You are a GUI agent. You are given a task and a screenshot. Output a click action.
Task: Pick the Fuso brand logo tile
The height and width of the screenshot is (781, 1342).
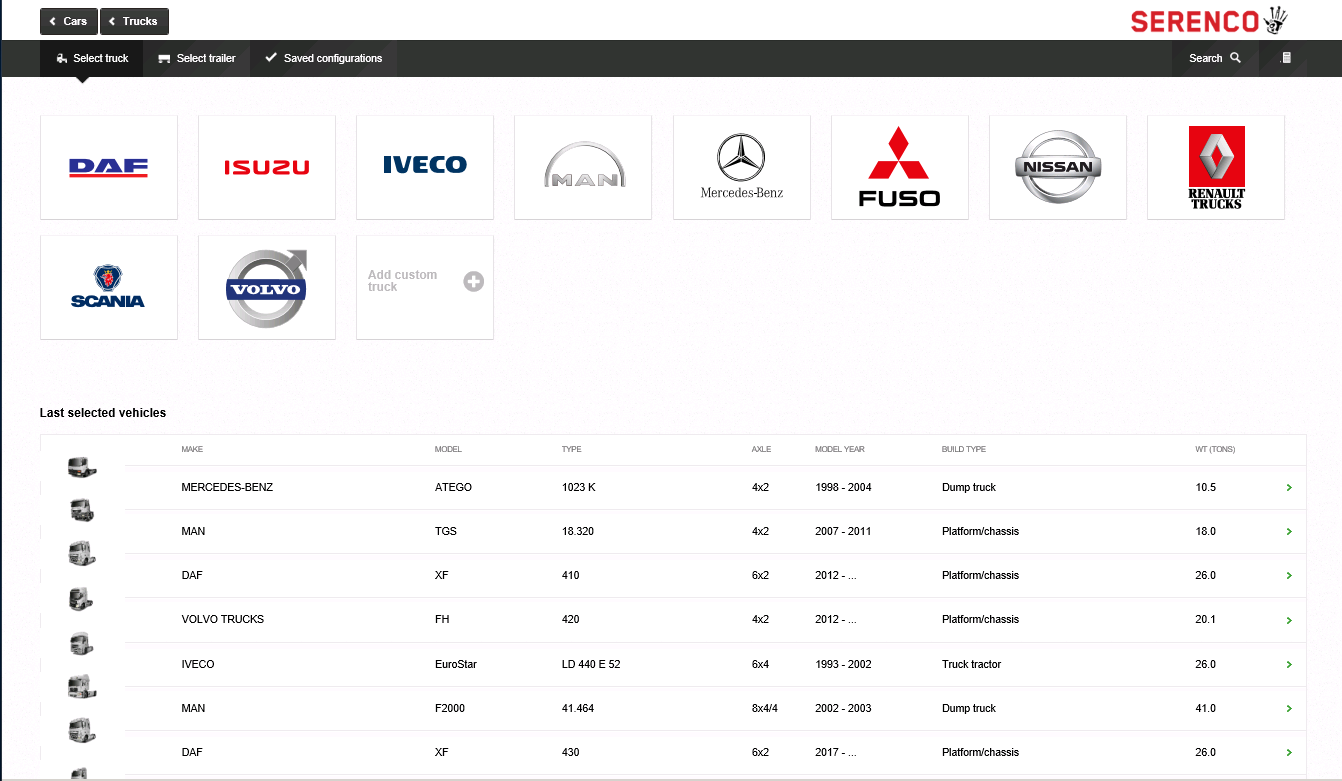[900, 168]
